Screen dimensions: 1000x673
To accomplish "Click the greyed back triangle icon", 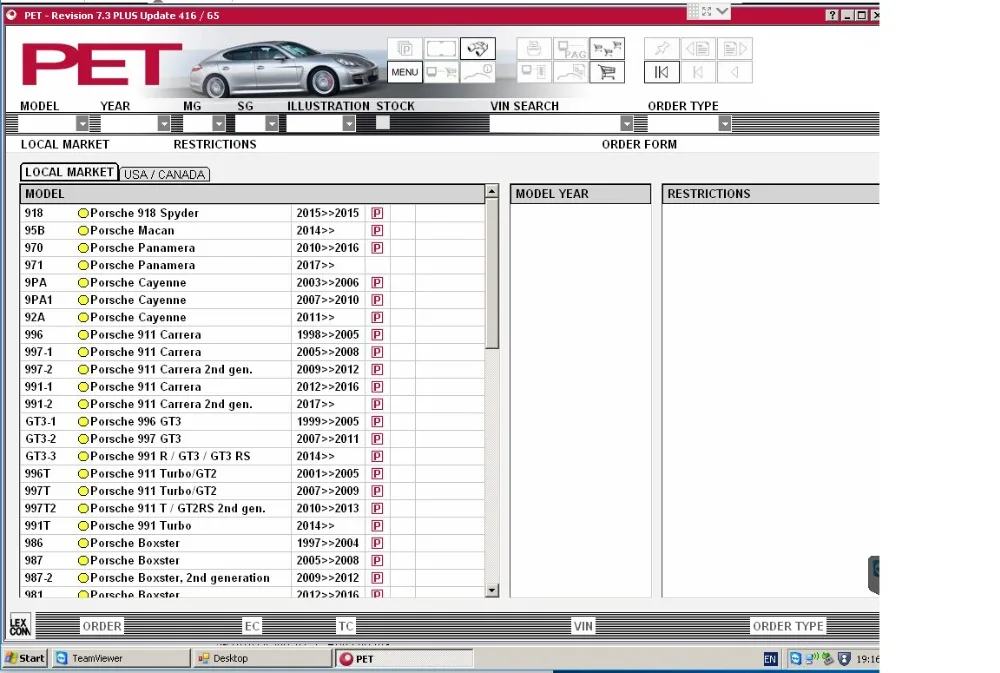I will click(x=735, y=72).
